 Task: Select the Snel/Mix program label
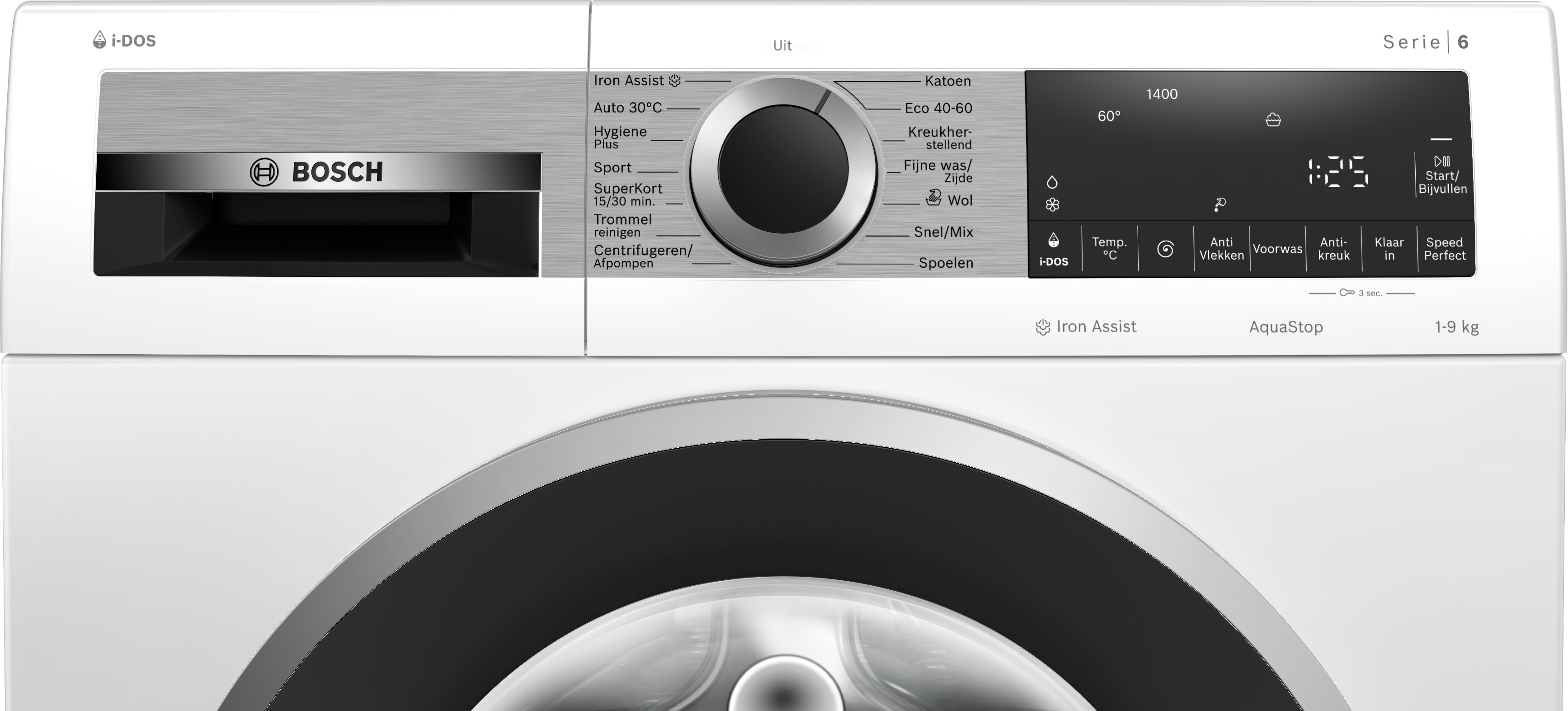point(943,232)
